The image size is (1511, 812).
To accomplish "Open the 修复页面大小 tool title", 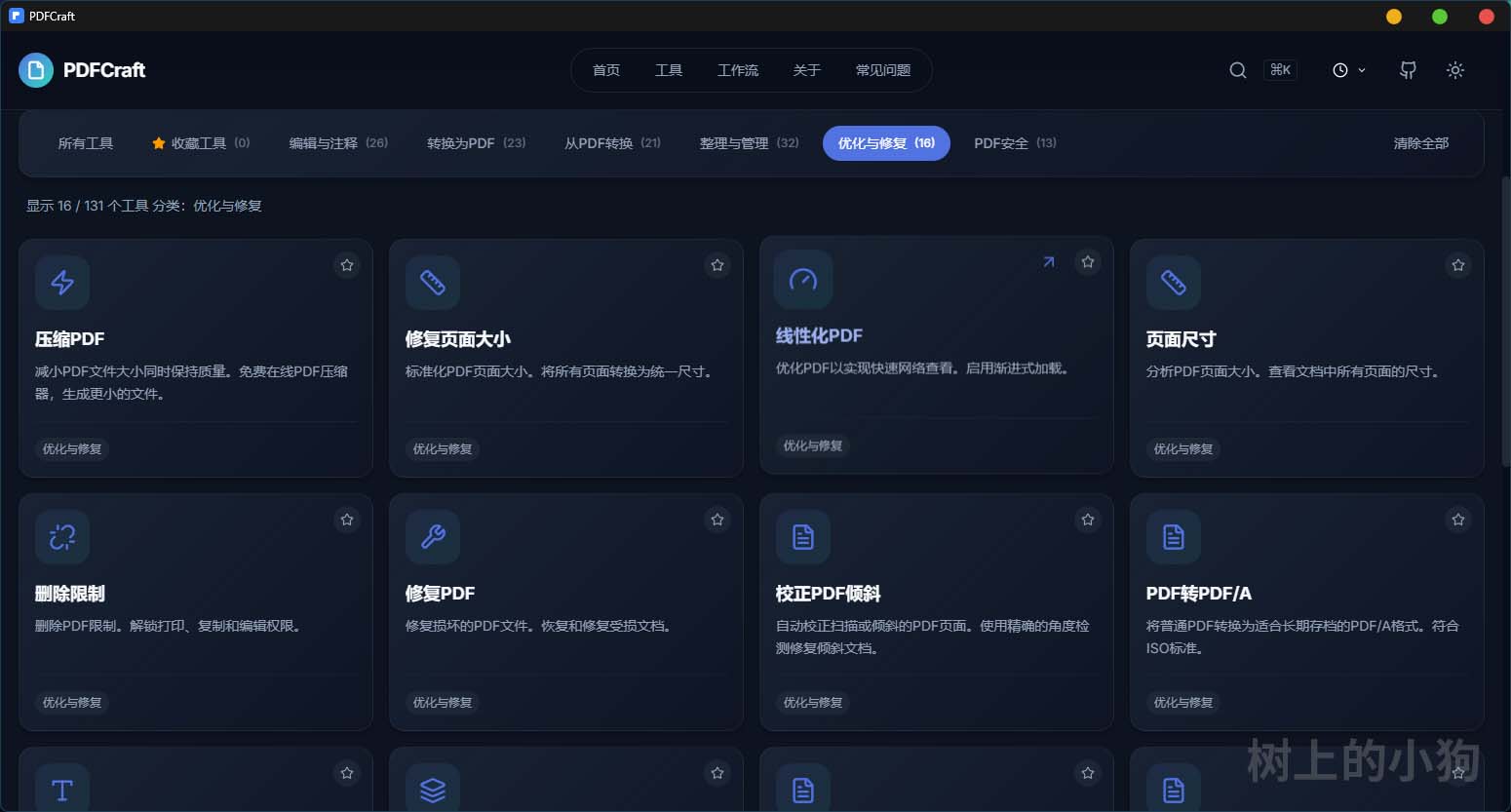I will click(458, 339).
